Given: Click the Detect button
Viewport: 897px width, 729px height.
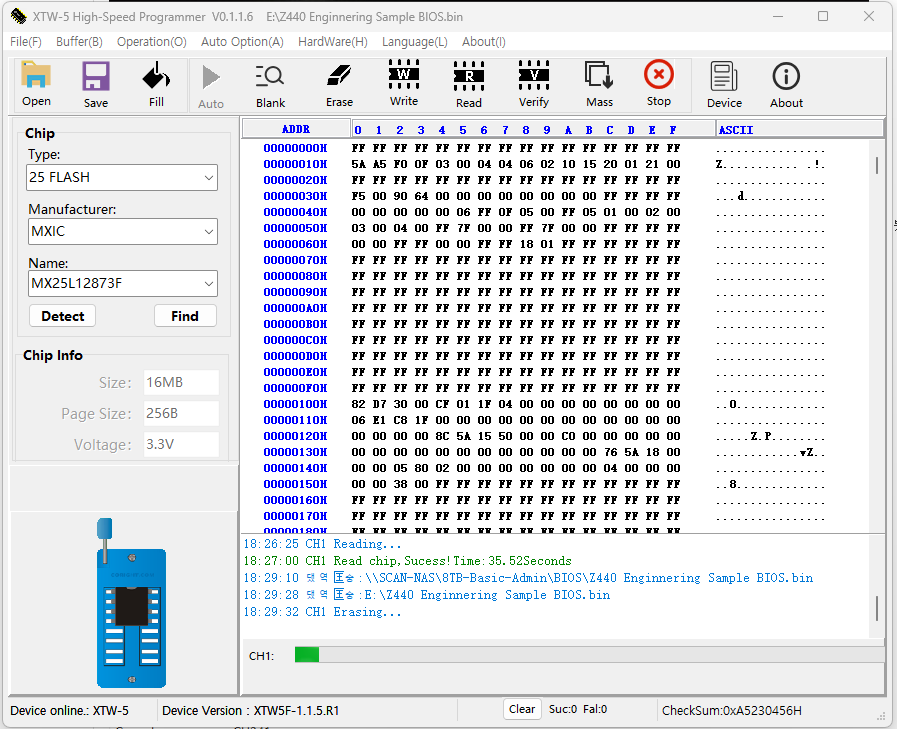Looking at the screenshot, I should pyautogui.click(x=62, y=316).
